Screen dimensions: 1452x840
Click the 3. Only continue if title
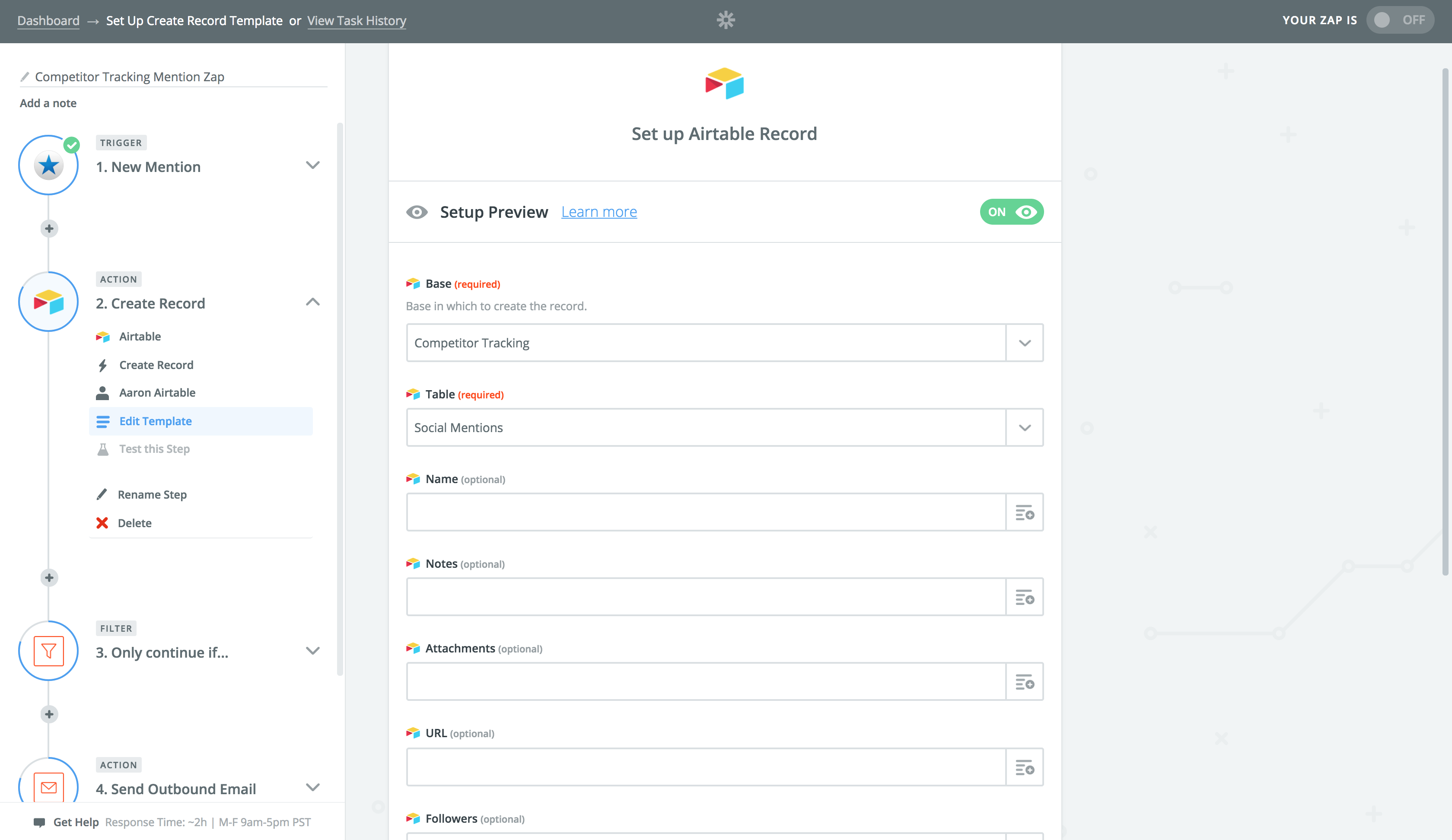coord(162,653)
